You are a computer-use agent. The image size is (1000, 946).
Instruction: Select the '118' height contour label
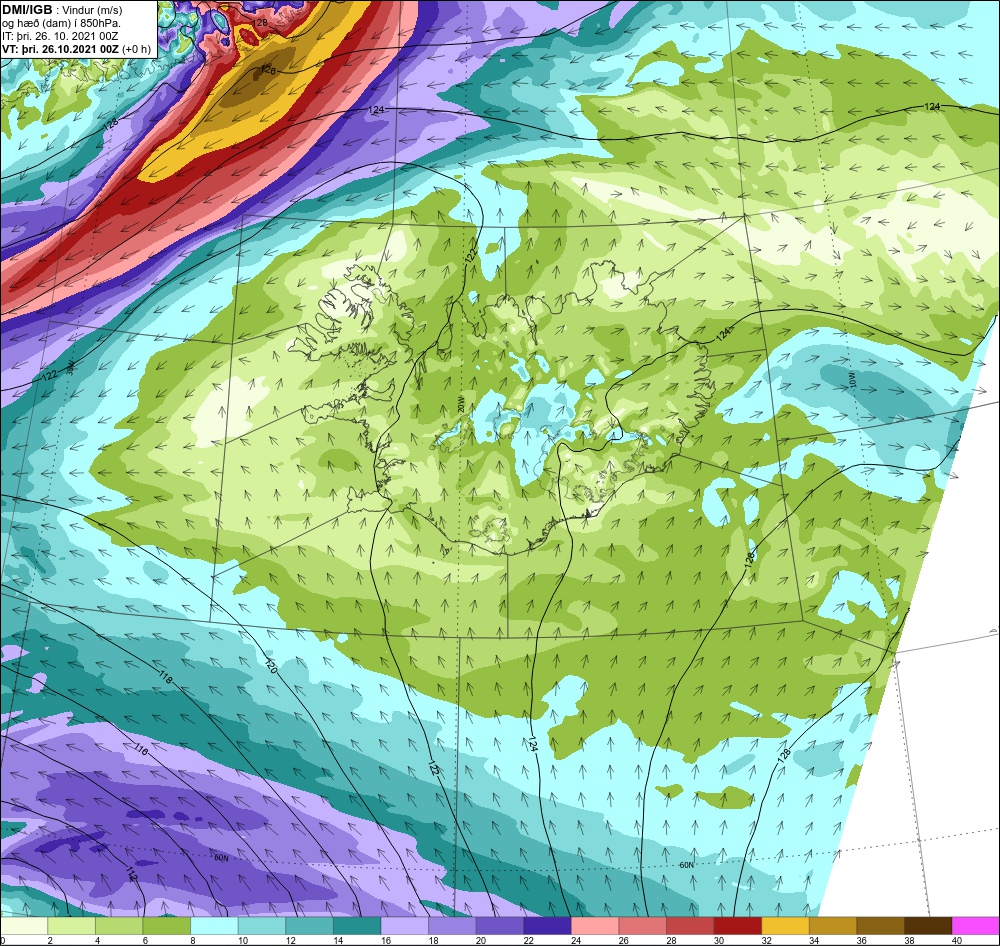165,677
